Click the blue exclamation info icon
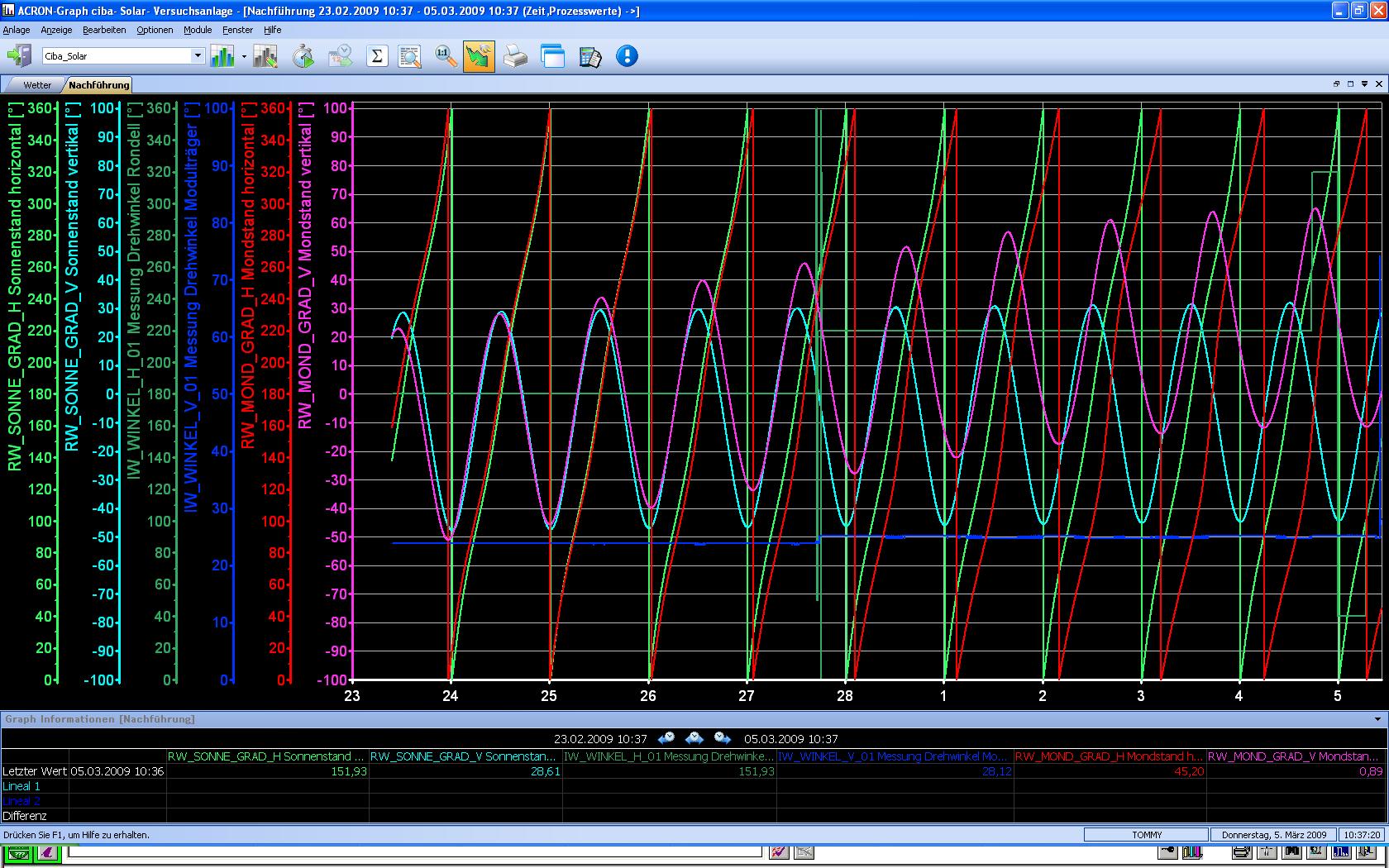The image size is (1389, 868). pyautogui.click(x=627, y=56)
